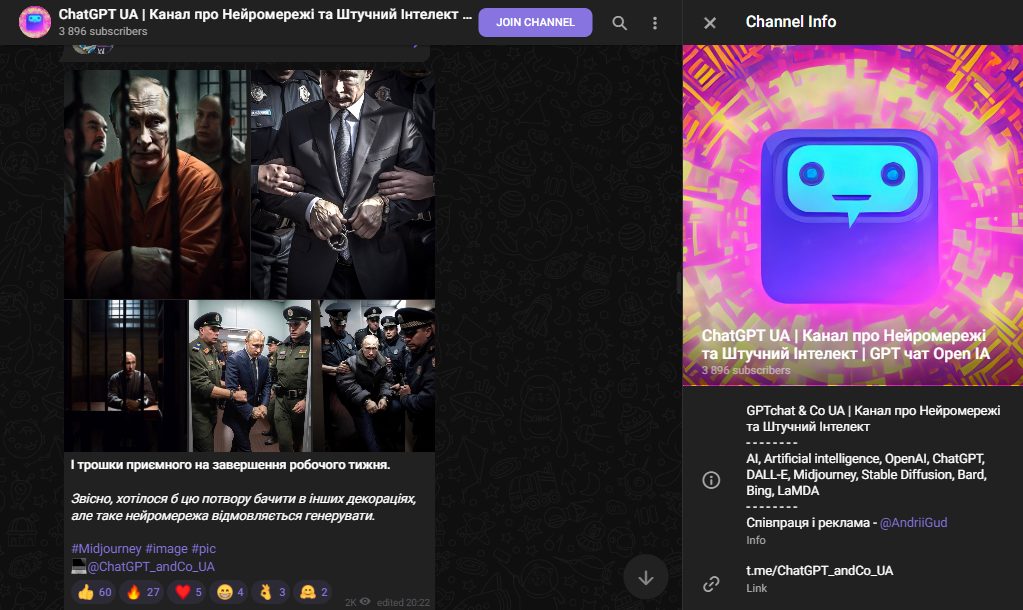Add the OK hand reaction
Image resolution: width=1023 pixels, height=610 pixels.
[x=272, y=592]
